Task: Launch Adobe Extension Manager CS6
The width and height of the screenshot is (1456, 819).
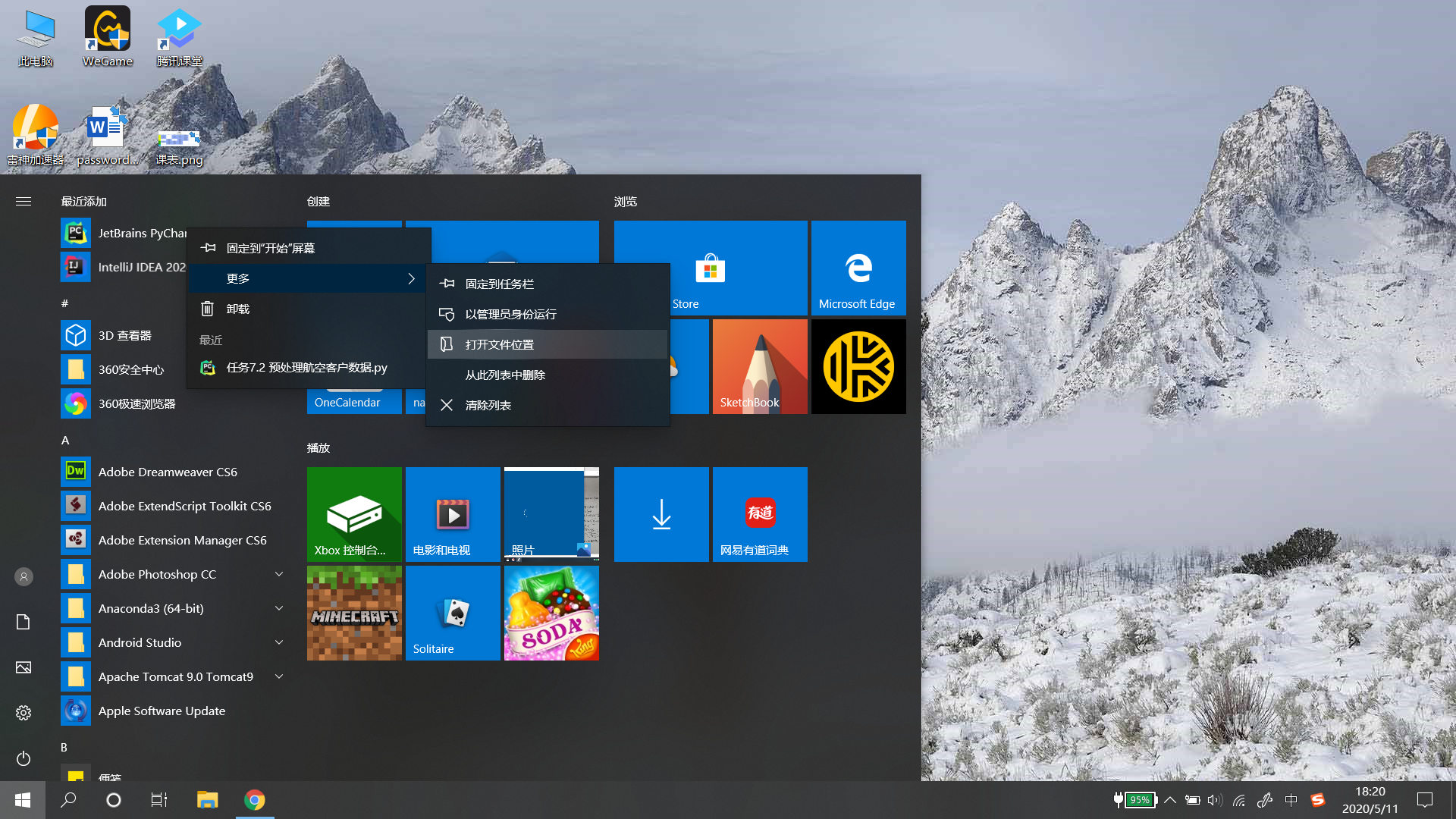Action: 174,540
